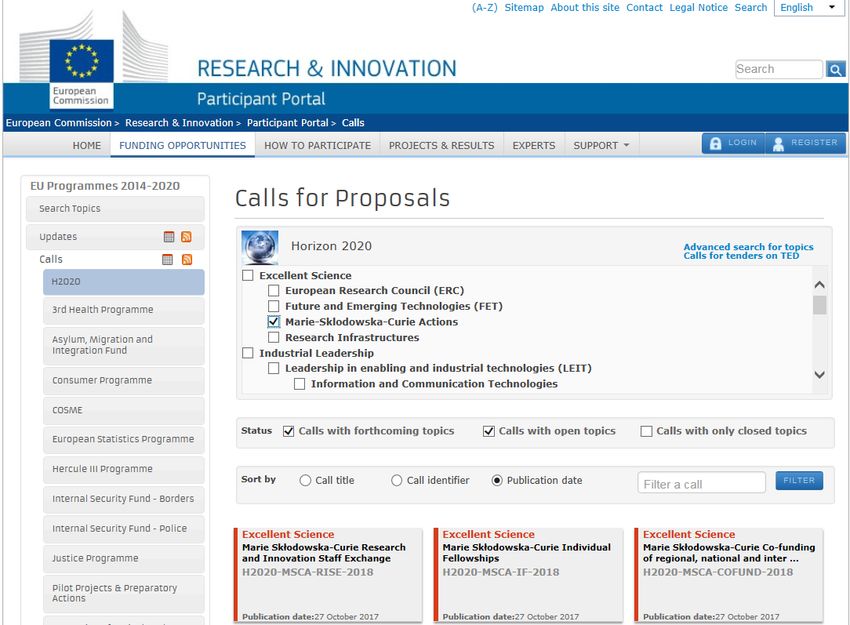Enable Calls with only closed topics
The height and width of the screenshot is (625, 850).
click(x=646, y=431)
